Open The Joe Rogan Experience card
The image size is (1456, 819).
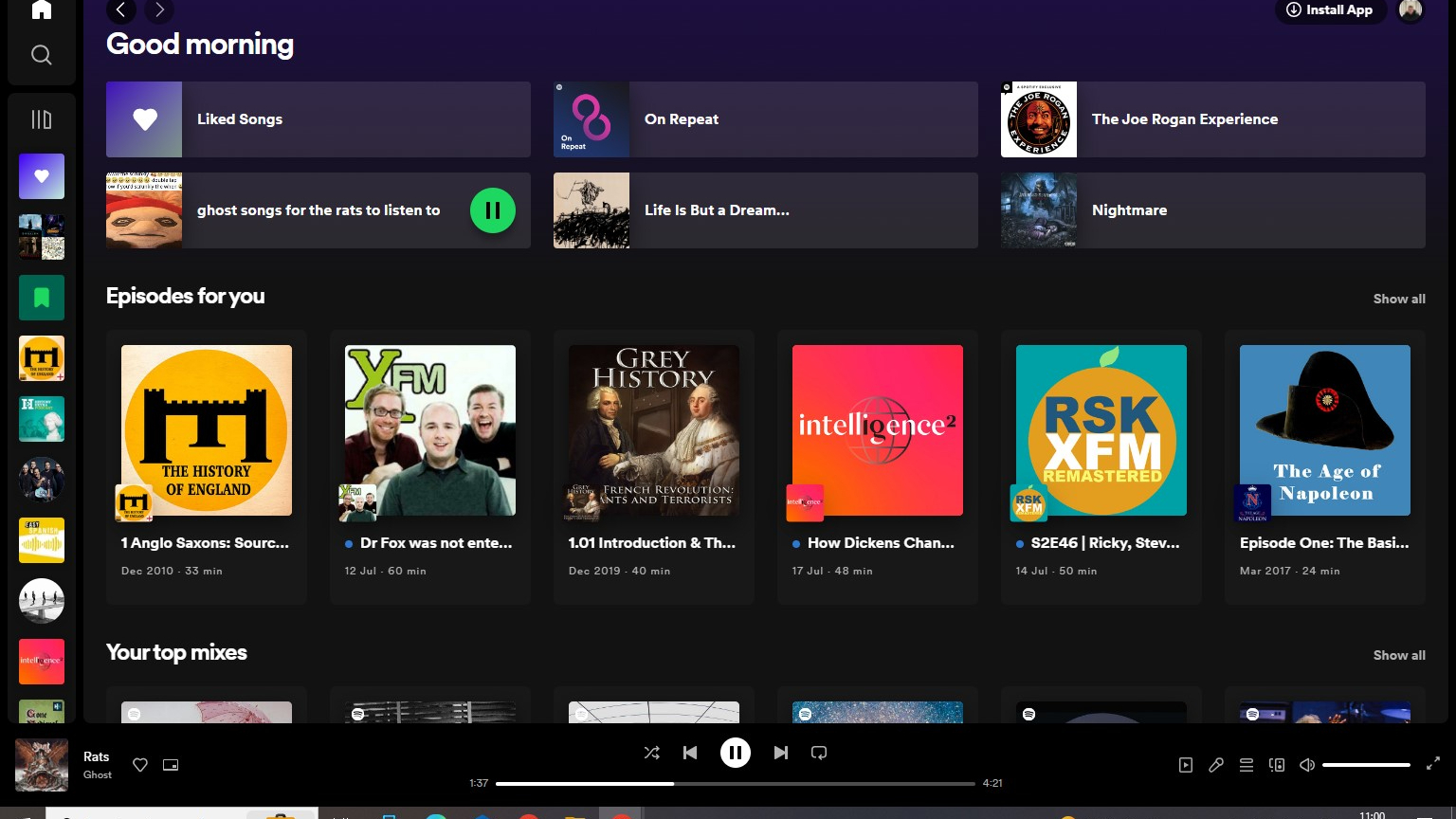(x=1213, y=119)
